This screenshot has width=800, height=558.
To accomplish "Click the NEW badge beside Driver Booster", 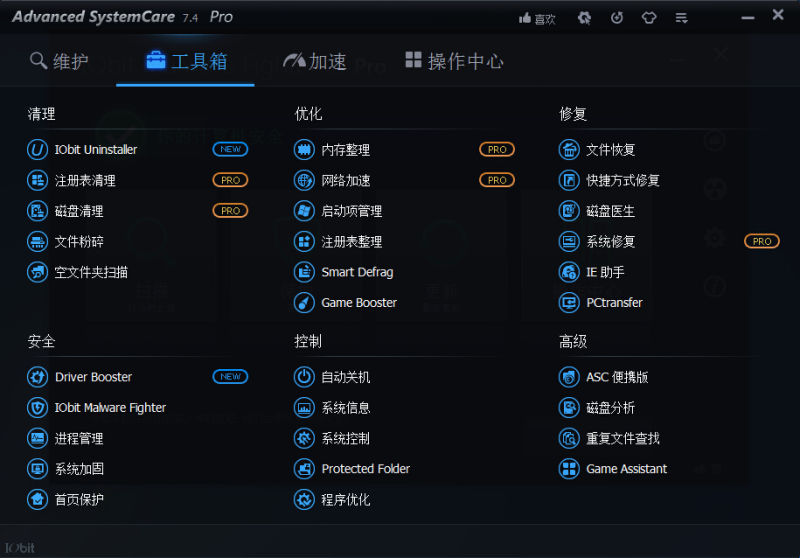I will pyautogui.click(x=230, y=377).
